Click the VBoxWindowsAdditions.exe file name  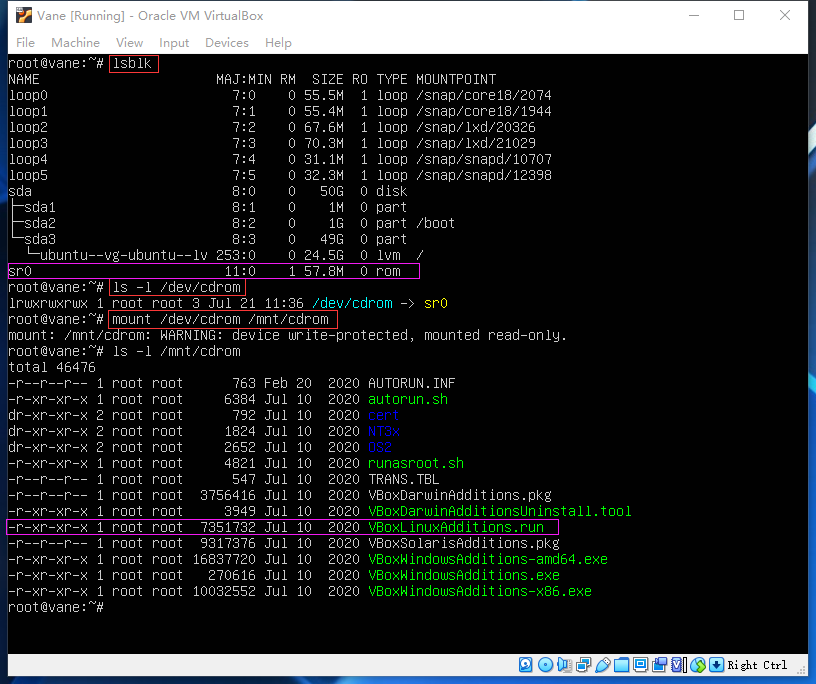coord(464,576)
